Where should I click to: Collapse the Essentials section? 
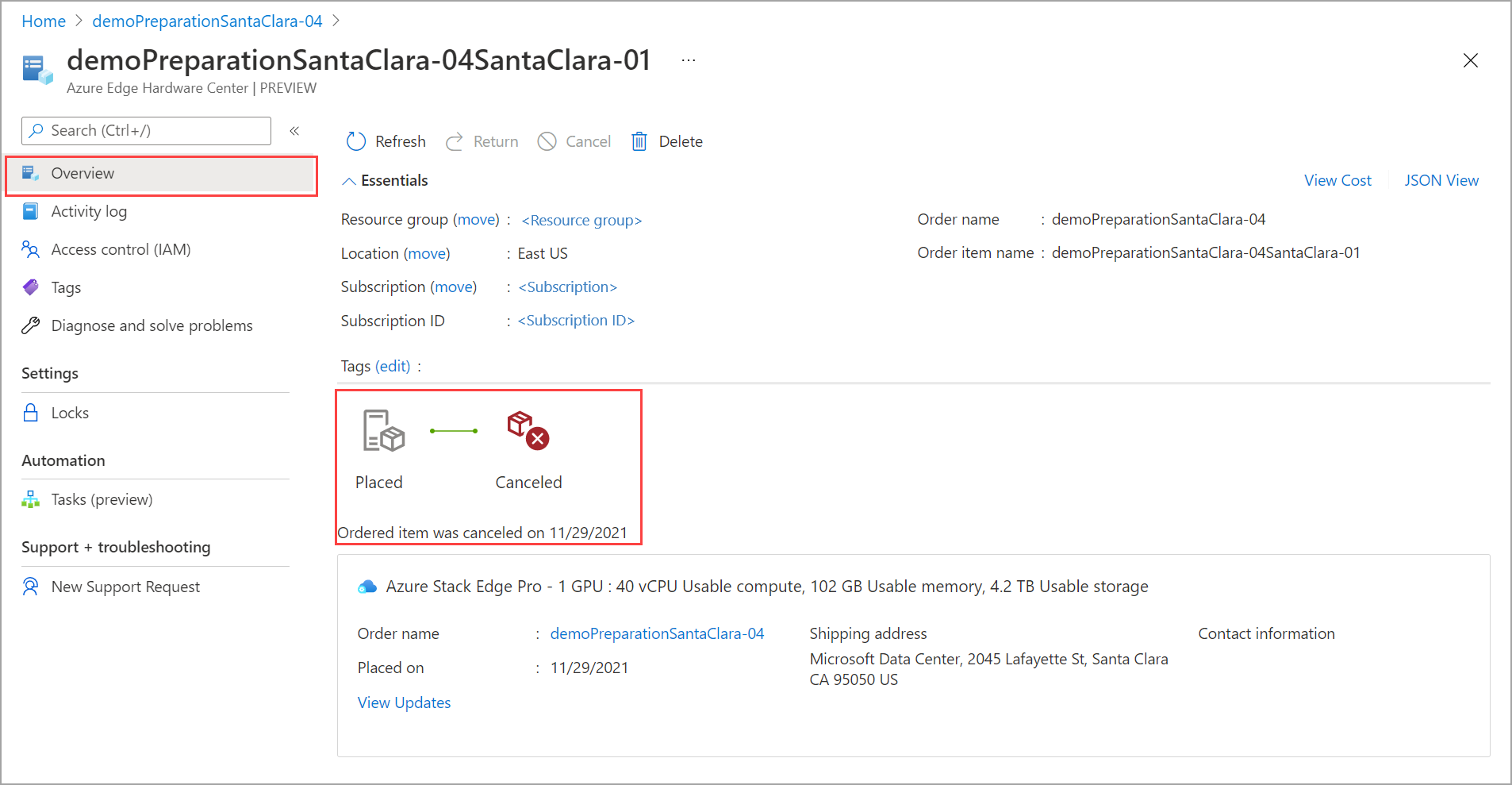[348, 181]
